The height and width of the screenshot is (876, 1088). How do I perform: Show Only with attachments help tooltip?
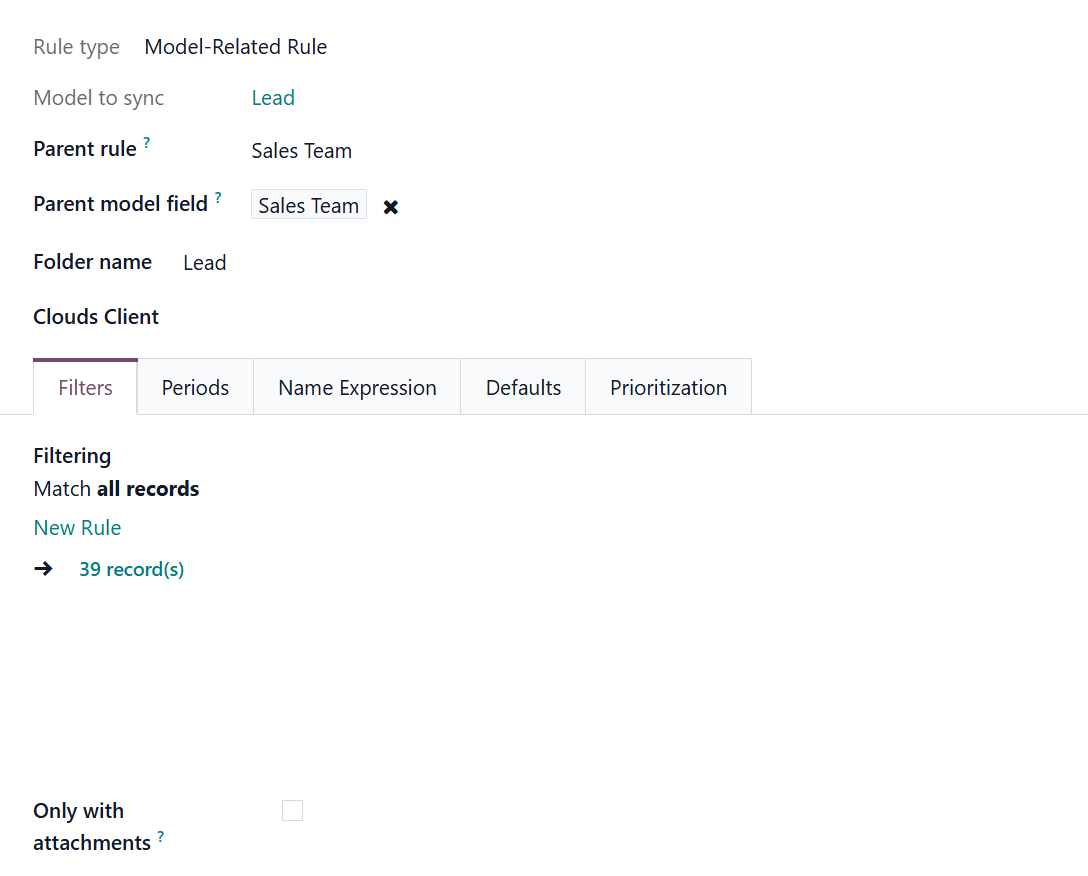tap(161, 837)
